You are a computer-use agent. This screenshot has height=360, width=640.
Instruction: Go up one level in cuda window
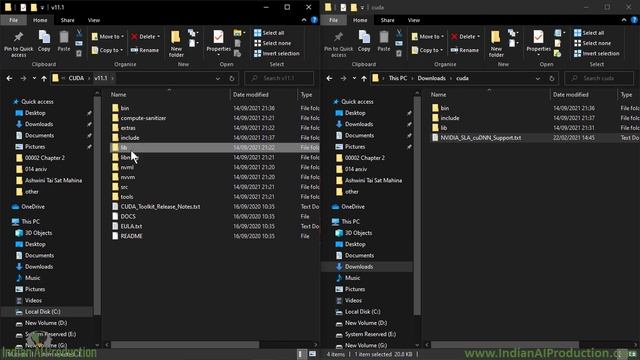point(364,78)
